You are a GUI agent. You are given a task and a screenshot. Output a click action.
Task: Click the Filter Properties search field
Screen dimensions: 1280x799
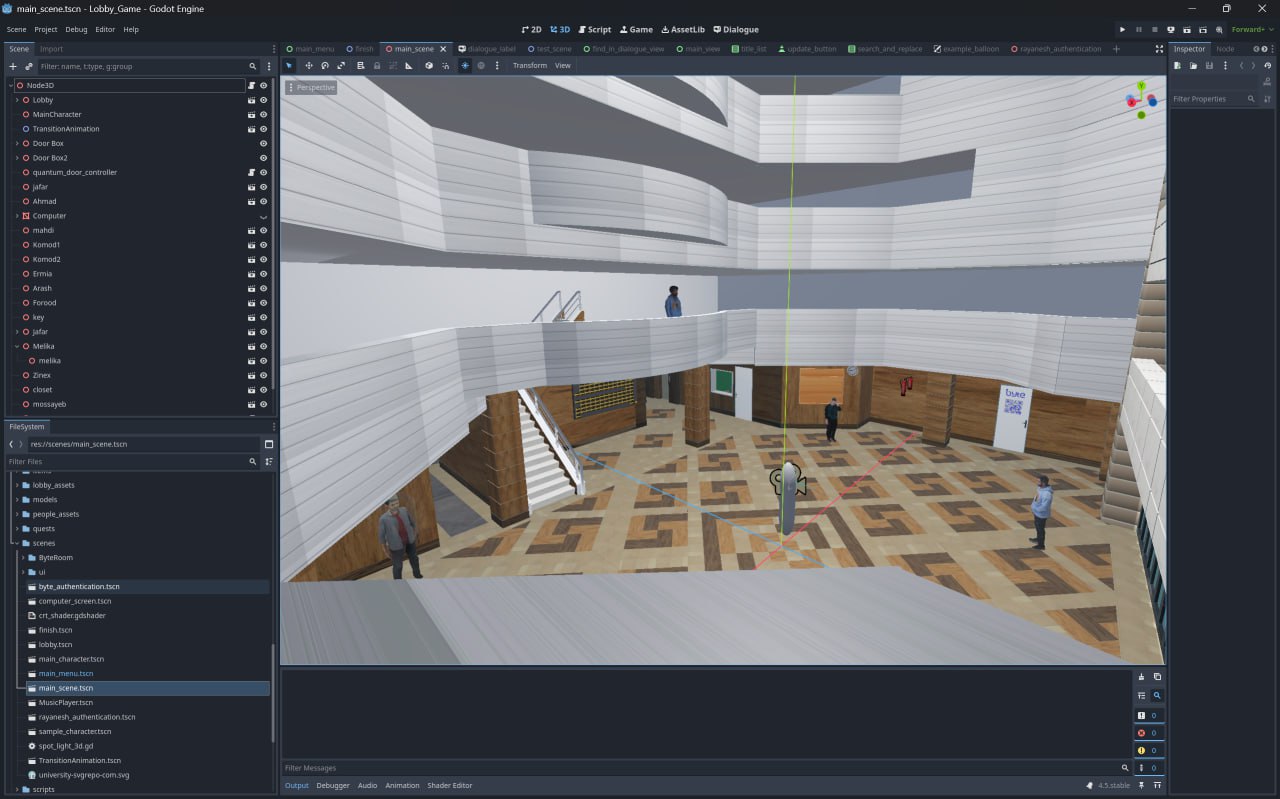click(1208, 99)
